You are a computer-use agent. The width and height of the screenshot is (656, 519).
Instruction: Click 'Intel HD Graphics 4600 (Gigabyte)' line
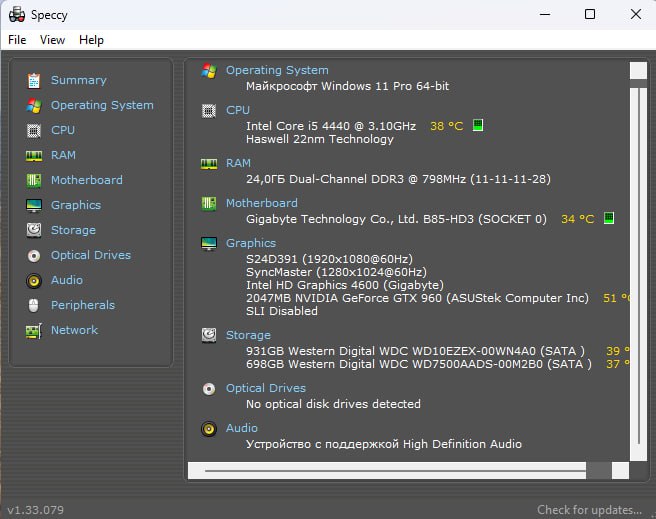pos(345,285)
